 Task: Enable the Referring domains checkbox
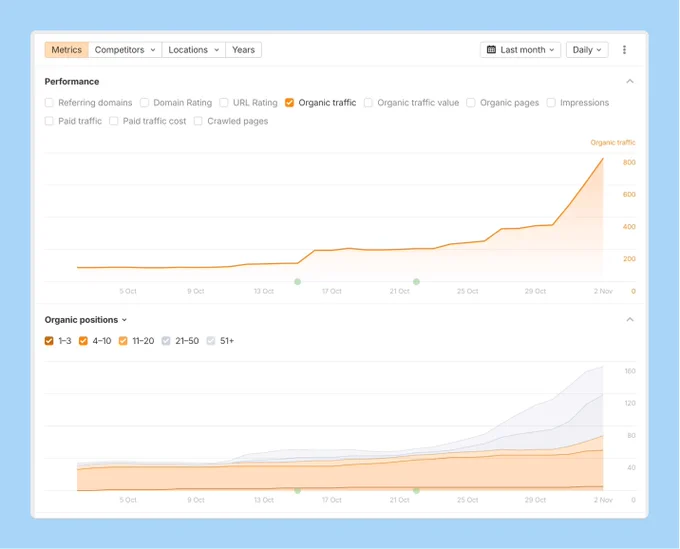(49, 103)
